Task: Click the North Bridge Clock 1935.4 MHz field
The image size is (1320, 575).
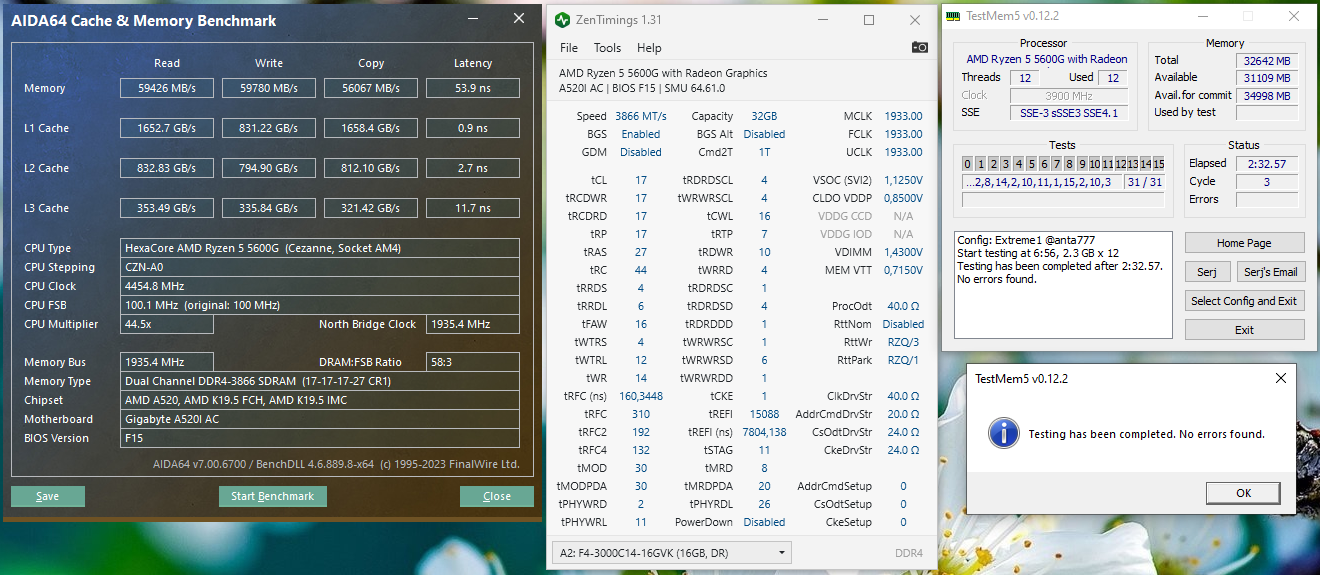Action: click(x=473, y=324)
